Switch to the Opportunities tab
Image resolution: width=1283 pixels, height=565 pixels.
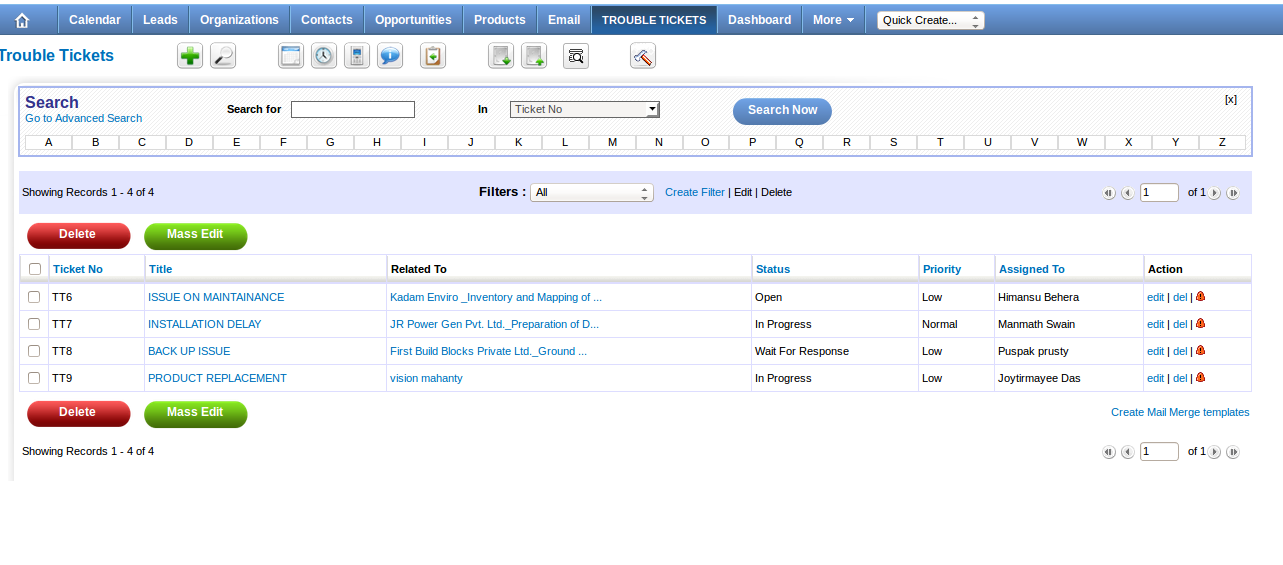(413, 20)
